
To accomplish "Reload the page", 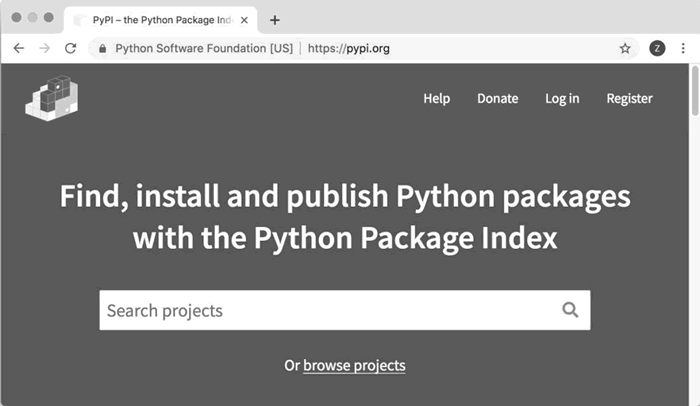I will click(70, 48).
